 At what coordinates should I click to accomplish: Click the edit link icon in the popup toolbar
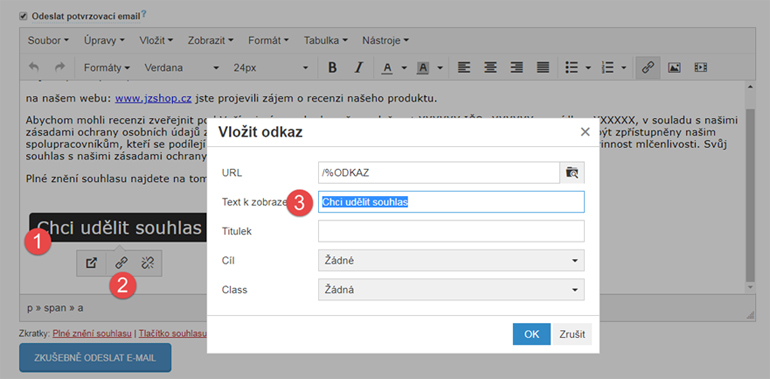[x=121, y=263]
